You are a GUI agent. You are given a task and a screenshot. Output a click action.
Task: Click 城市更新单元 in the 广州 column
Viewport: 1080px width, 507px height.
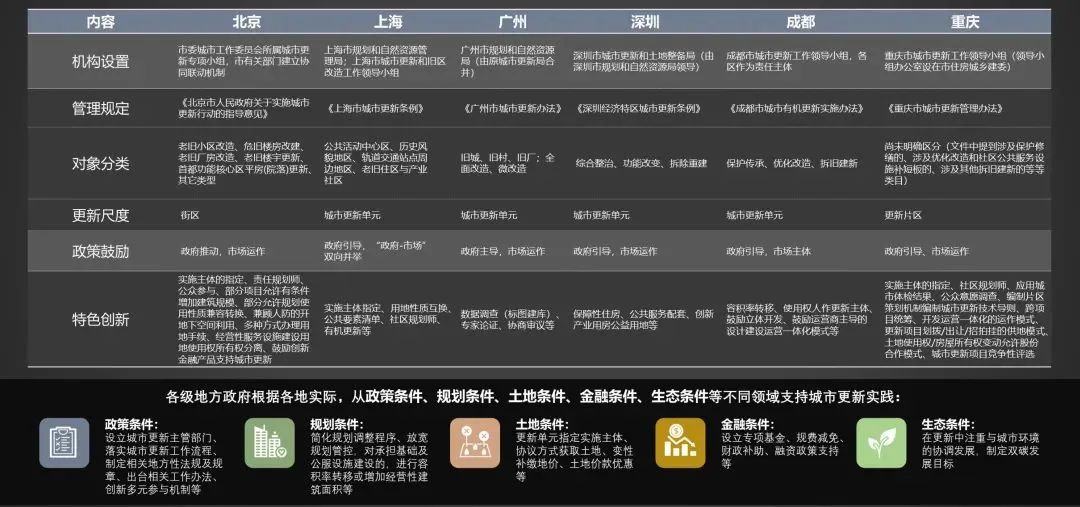pos(489,215)
